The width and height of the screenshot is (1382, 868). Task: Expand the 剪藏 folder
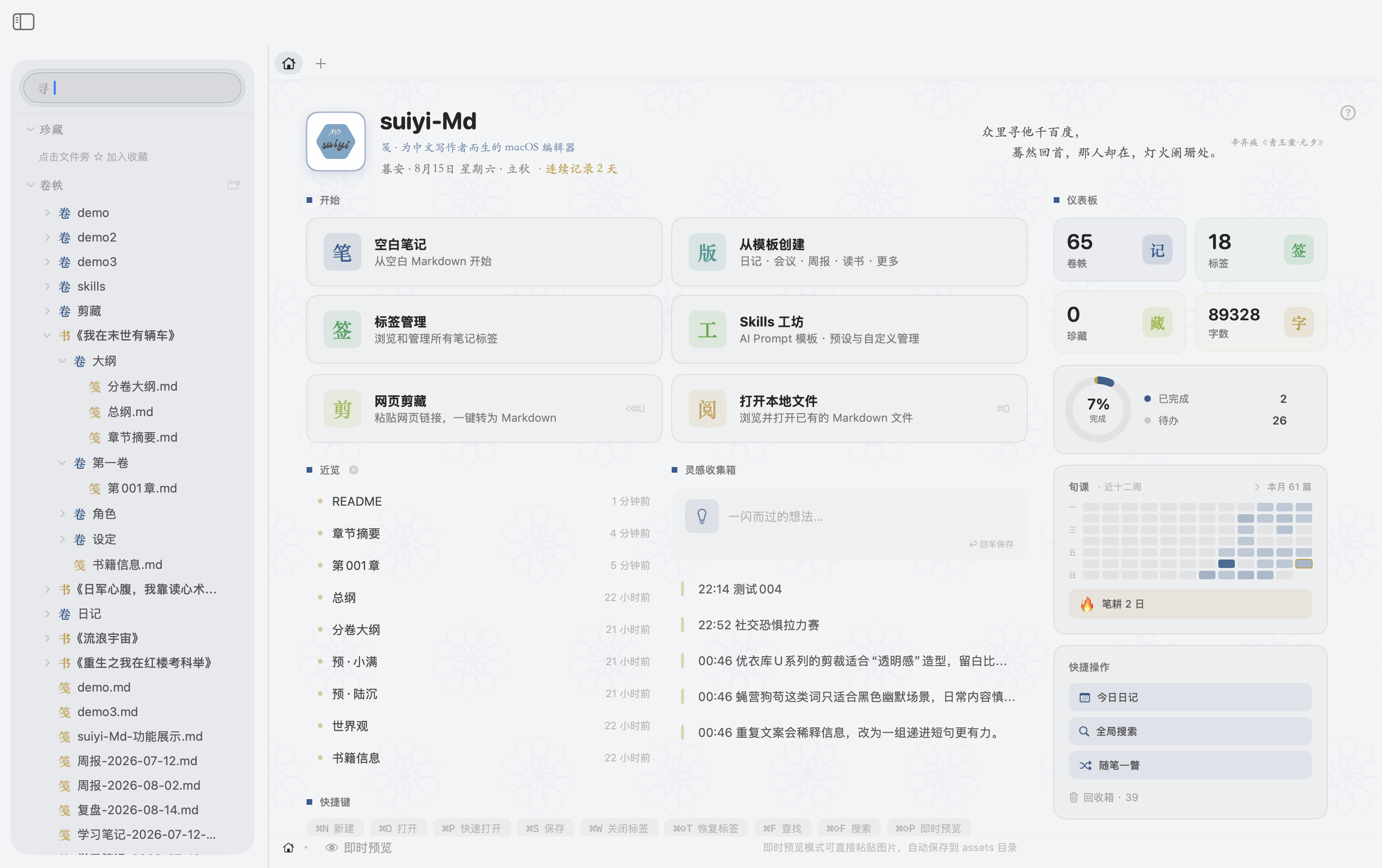[x=48, y=310]
